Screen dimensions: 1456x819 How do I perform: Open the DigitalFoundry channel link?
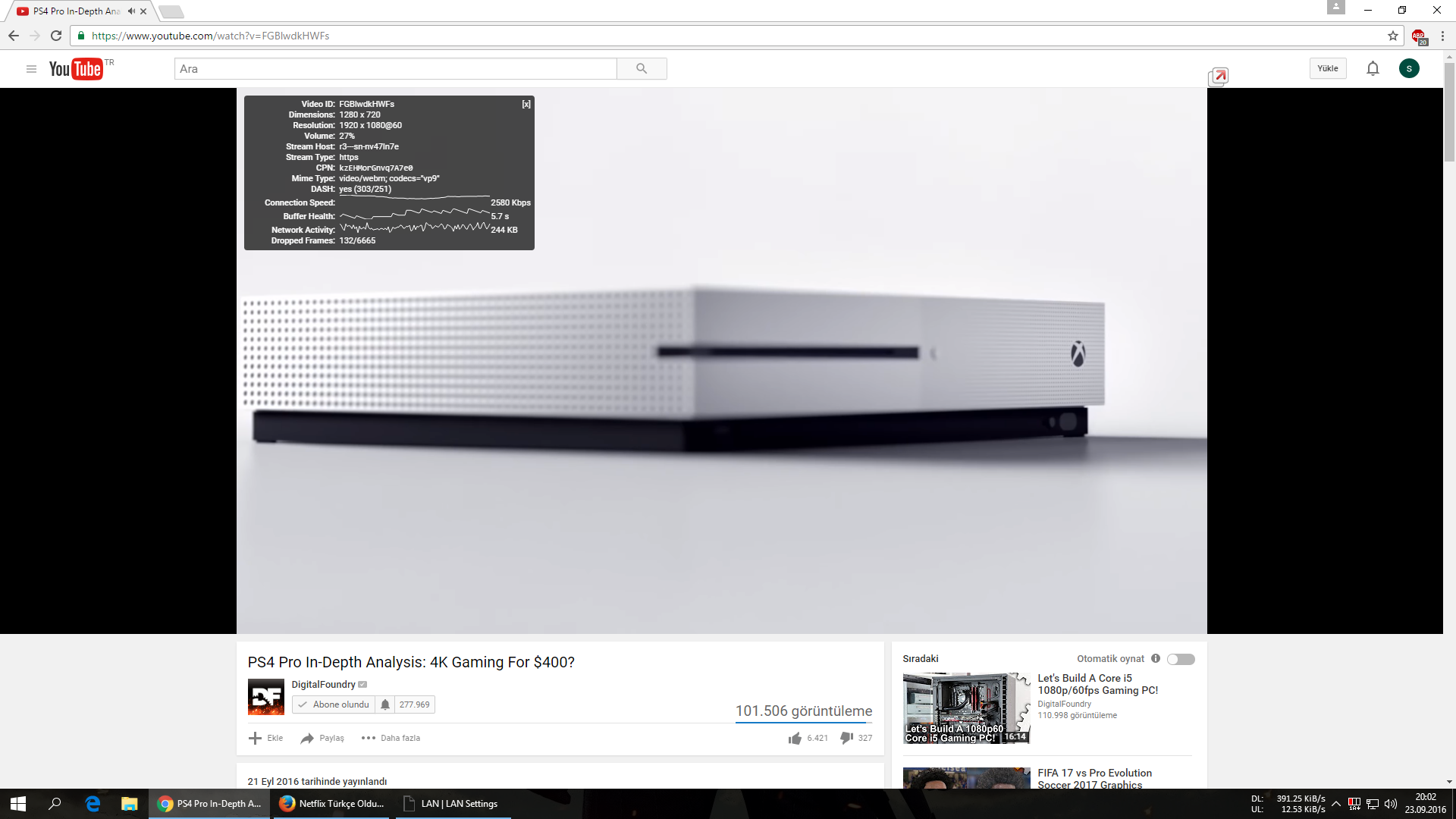[x=323, y=684]
